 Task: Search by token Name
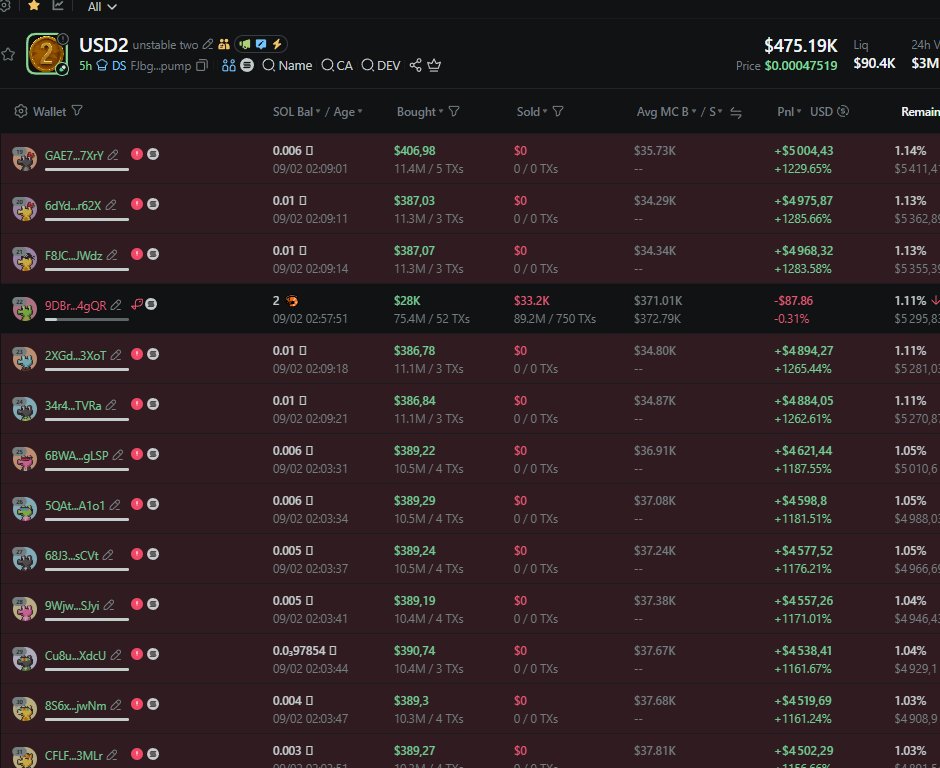click(x=287, y=65)
